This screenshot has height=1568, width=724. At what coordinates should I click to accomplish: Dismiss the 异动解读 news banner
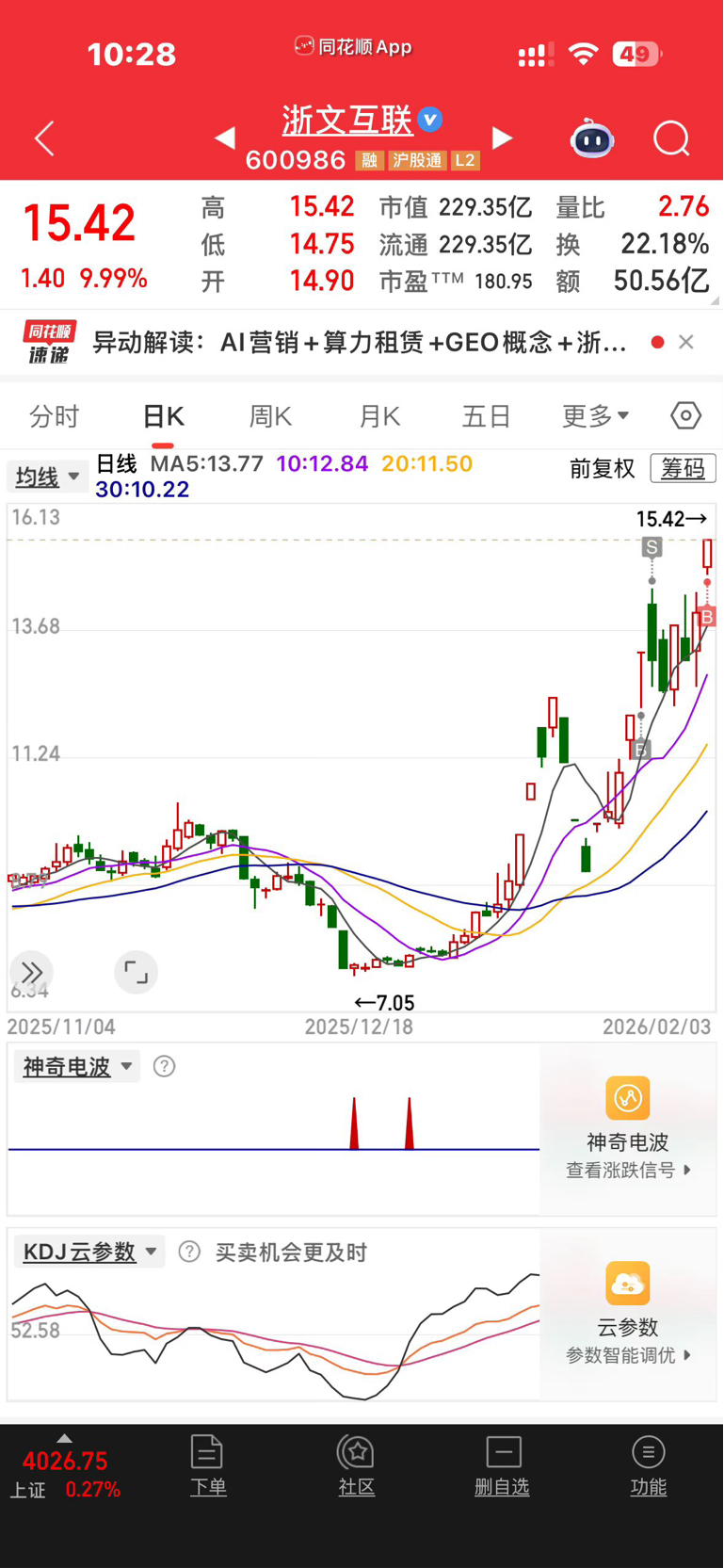click(686, 342)
